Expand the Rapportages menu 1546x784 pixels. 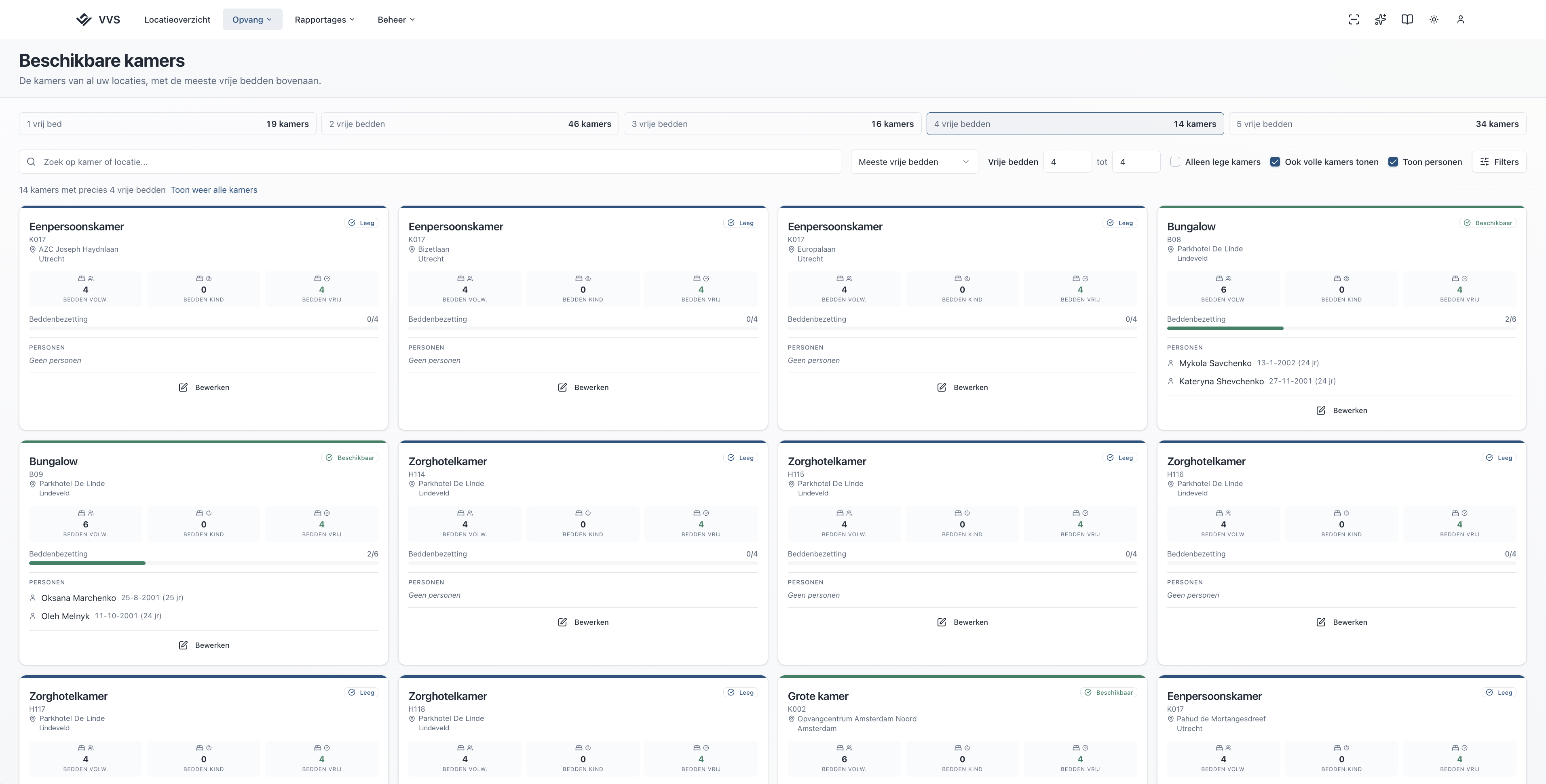[325, 20]
